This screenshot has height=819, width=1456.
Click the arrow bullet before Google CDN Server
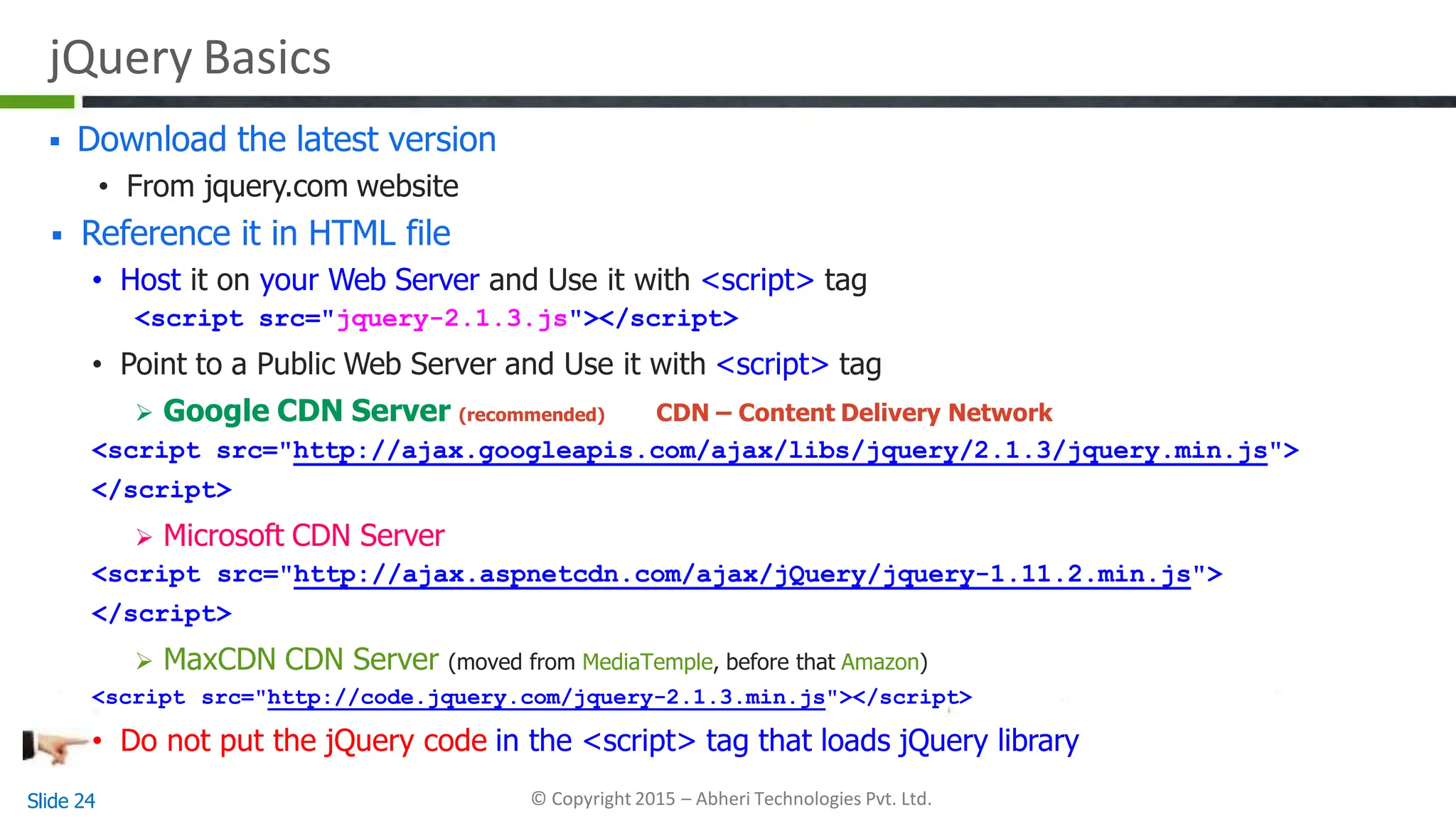144,412
